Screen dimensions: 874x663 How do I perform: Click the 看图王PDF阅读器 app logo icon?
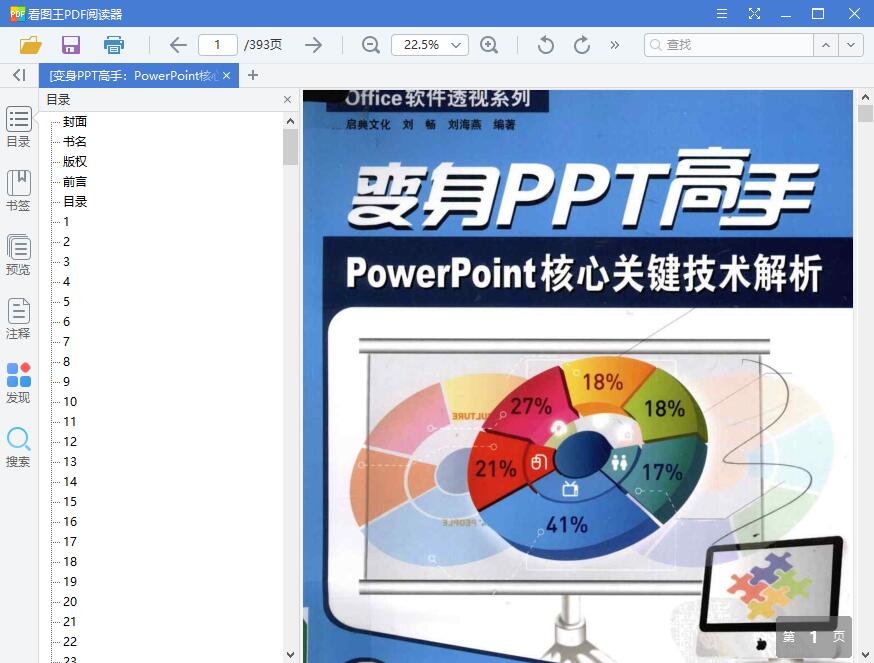(17, 13)
